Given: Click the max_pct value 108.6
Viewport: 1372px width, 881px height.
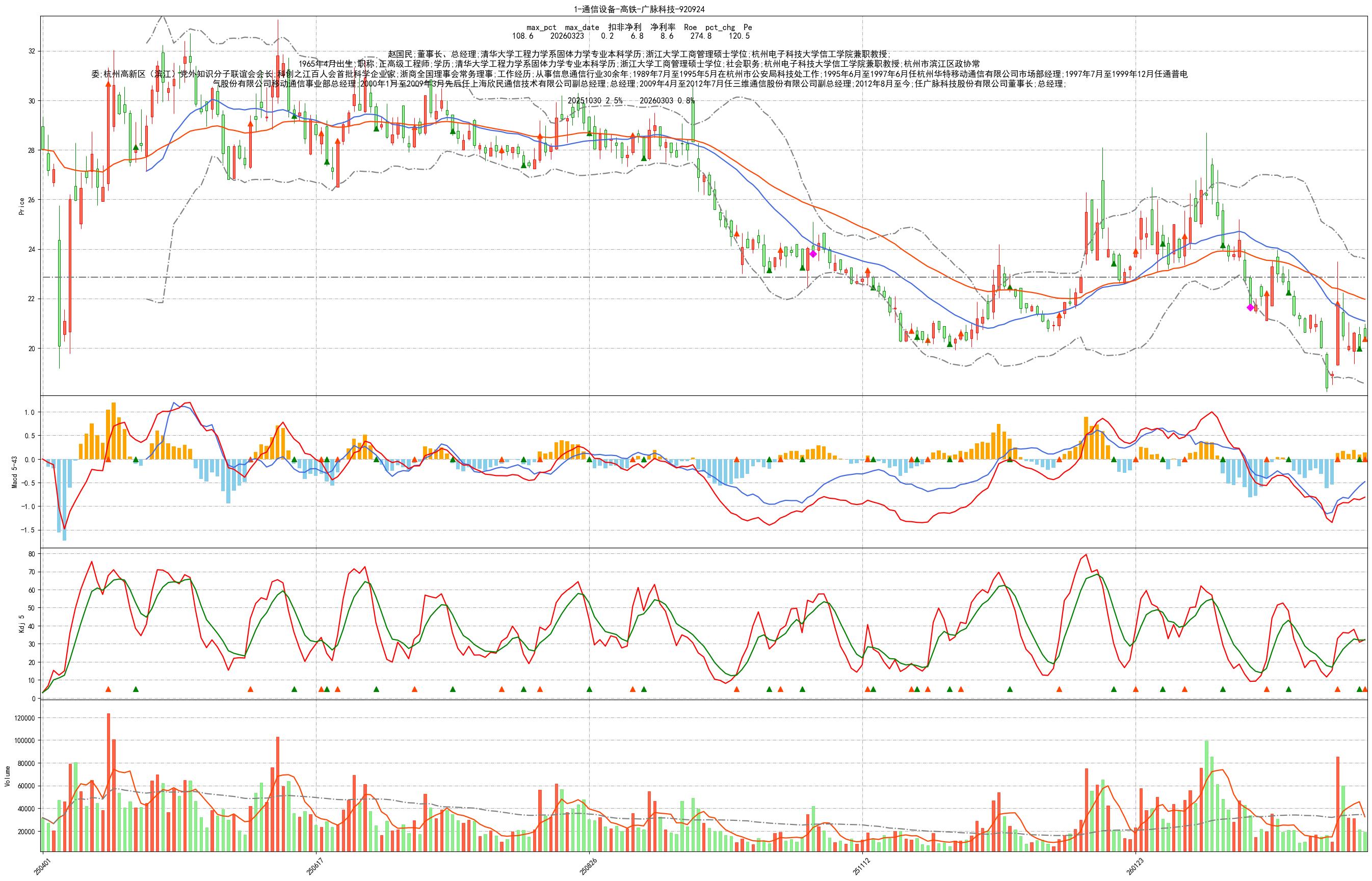Looking at the screenshot, I should tap(522, 36).
